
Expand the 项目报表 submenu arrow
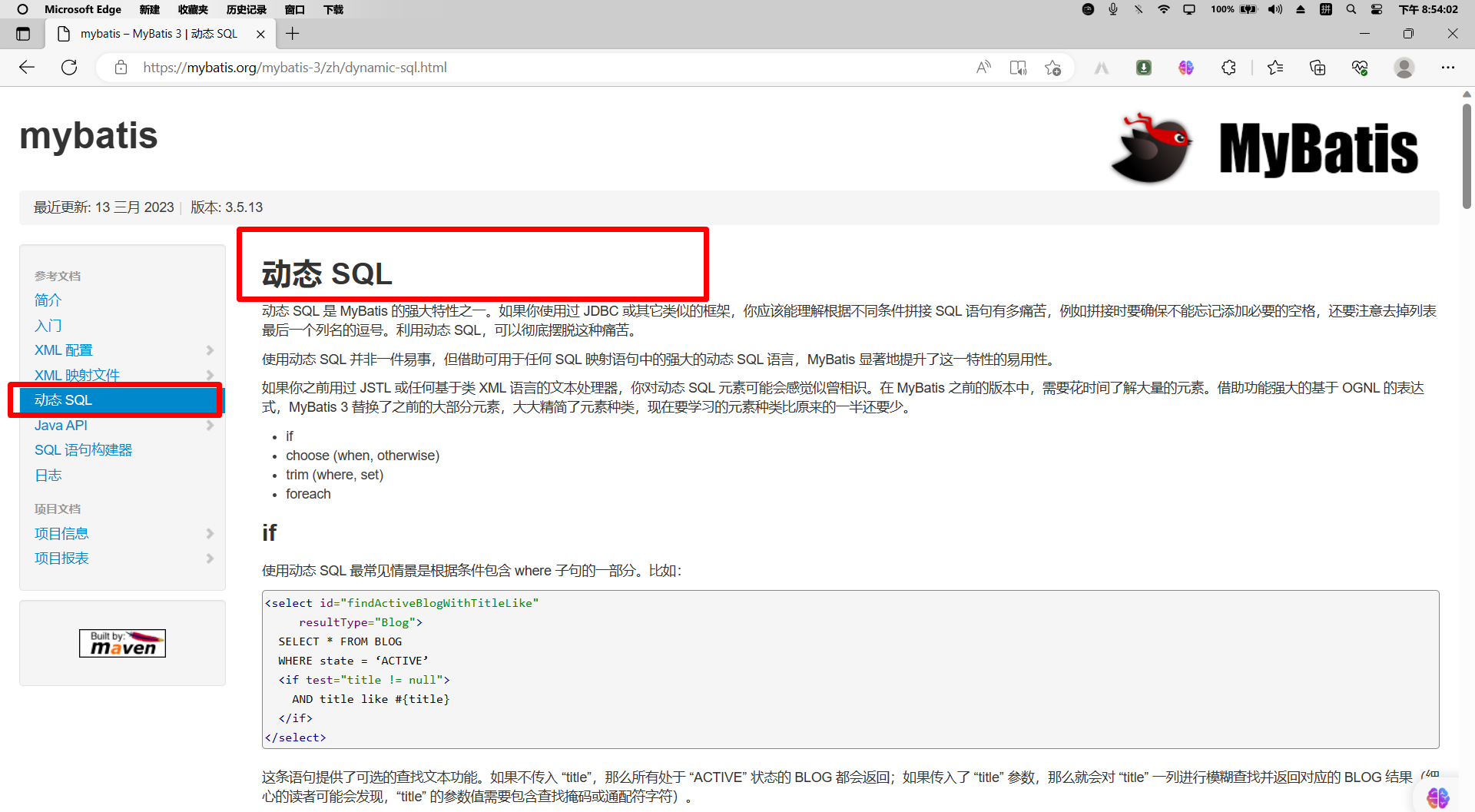coord(210,558)
